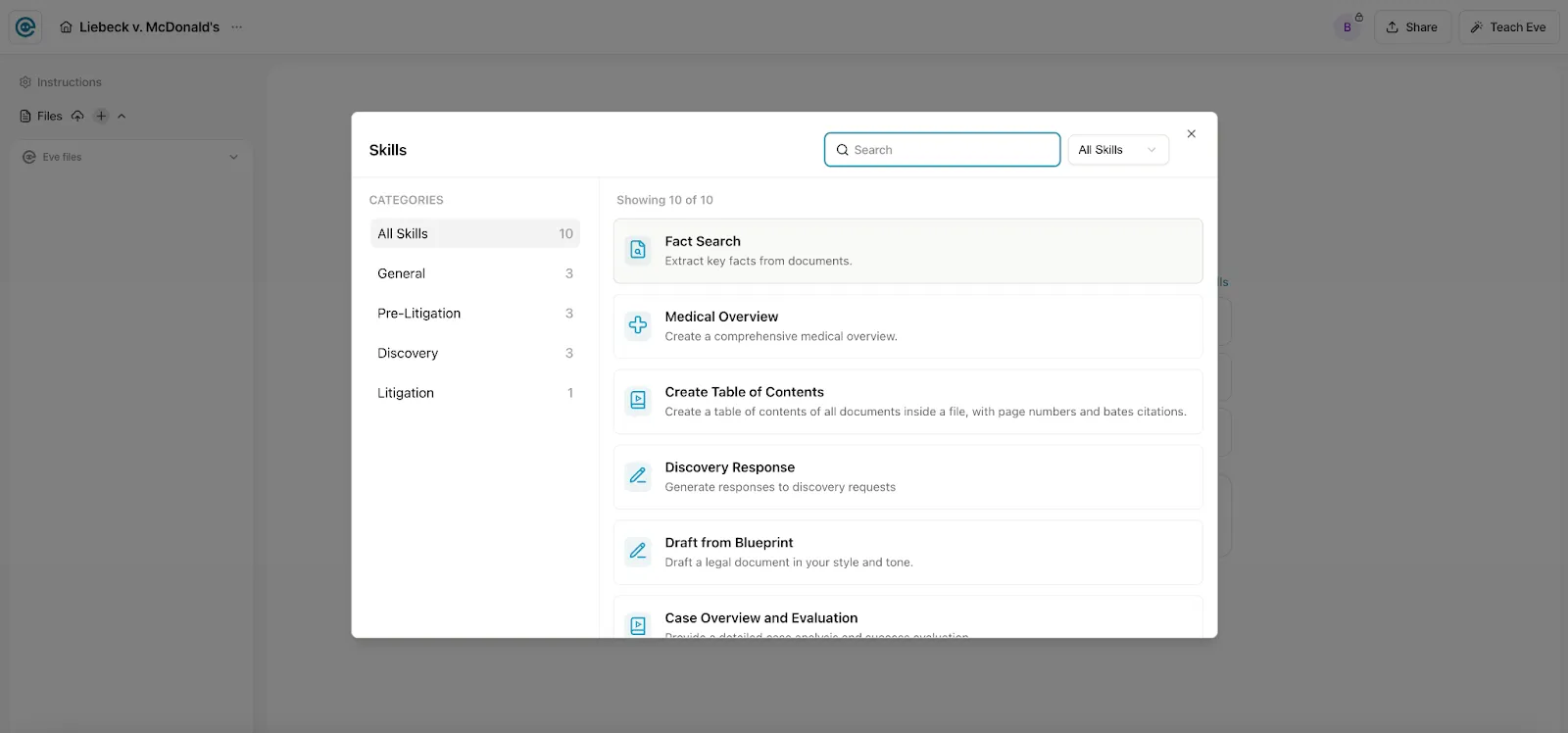Select the Litigation category
The image size is (1568, 733).
coord(475,393)
